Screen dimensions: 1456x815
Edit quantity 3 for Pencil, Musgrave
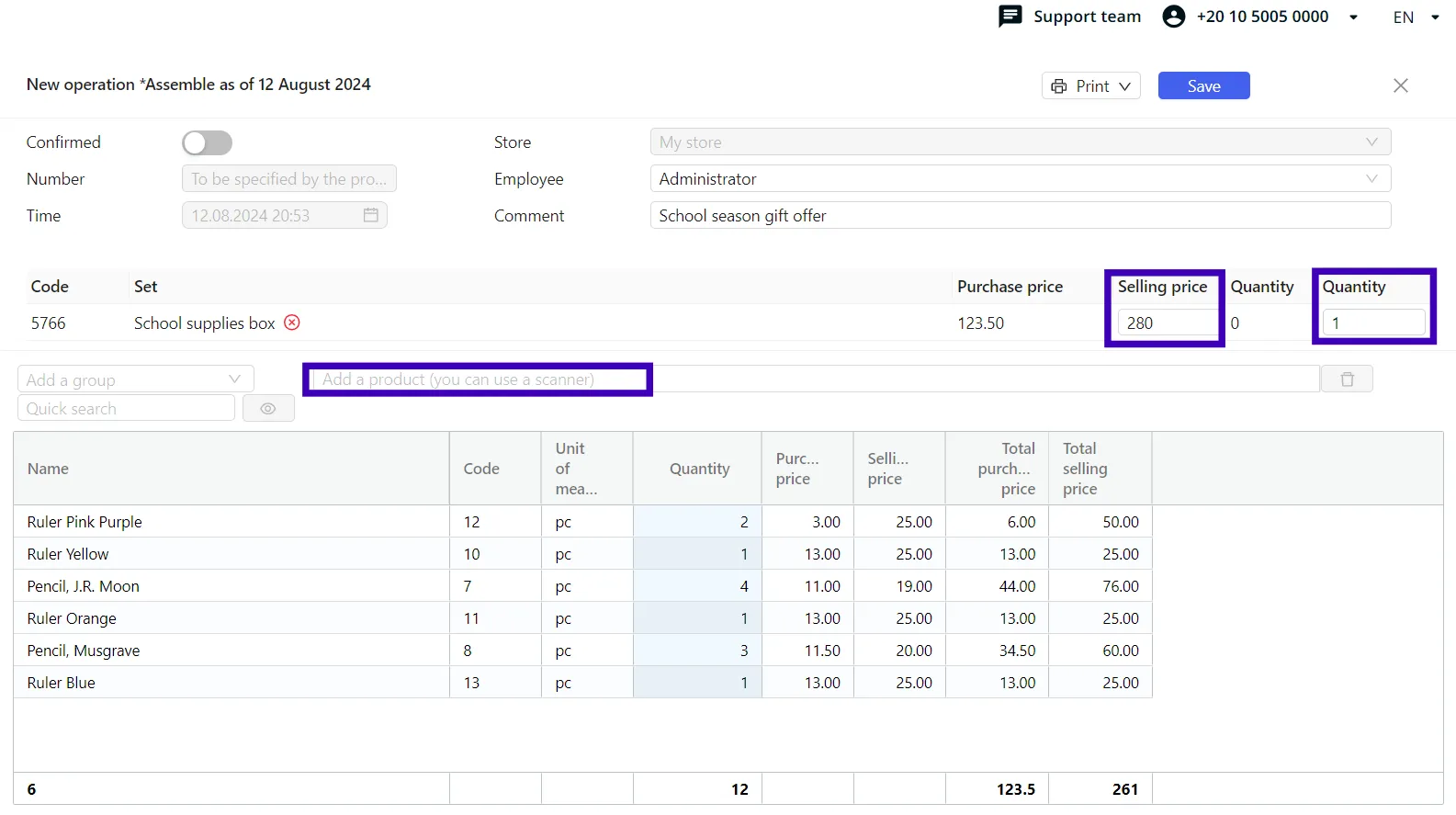coord(697,650)
